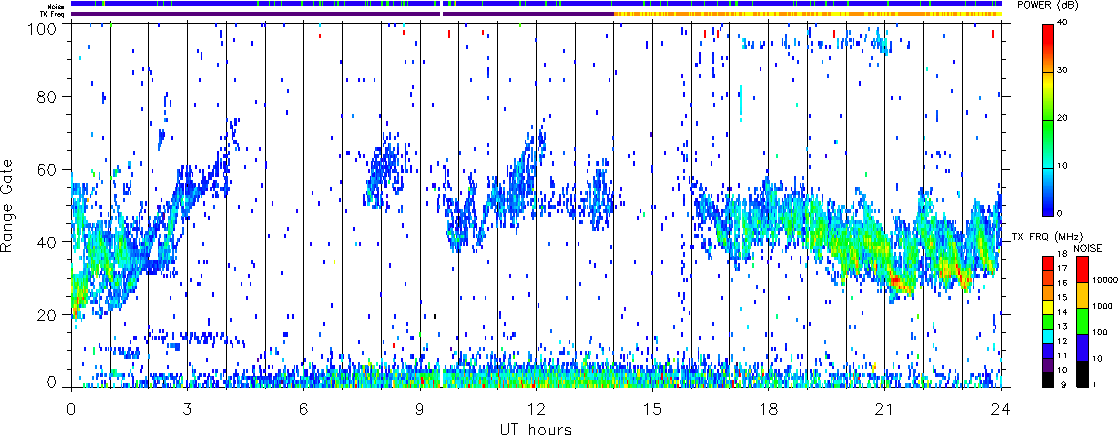This screenshot has width=1118, height=435.
Task: Pick the orange NOISE legend swatch below 10000
Action: (1082, 295)
